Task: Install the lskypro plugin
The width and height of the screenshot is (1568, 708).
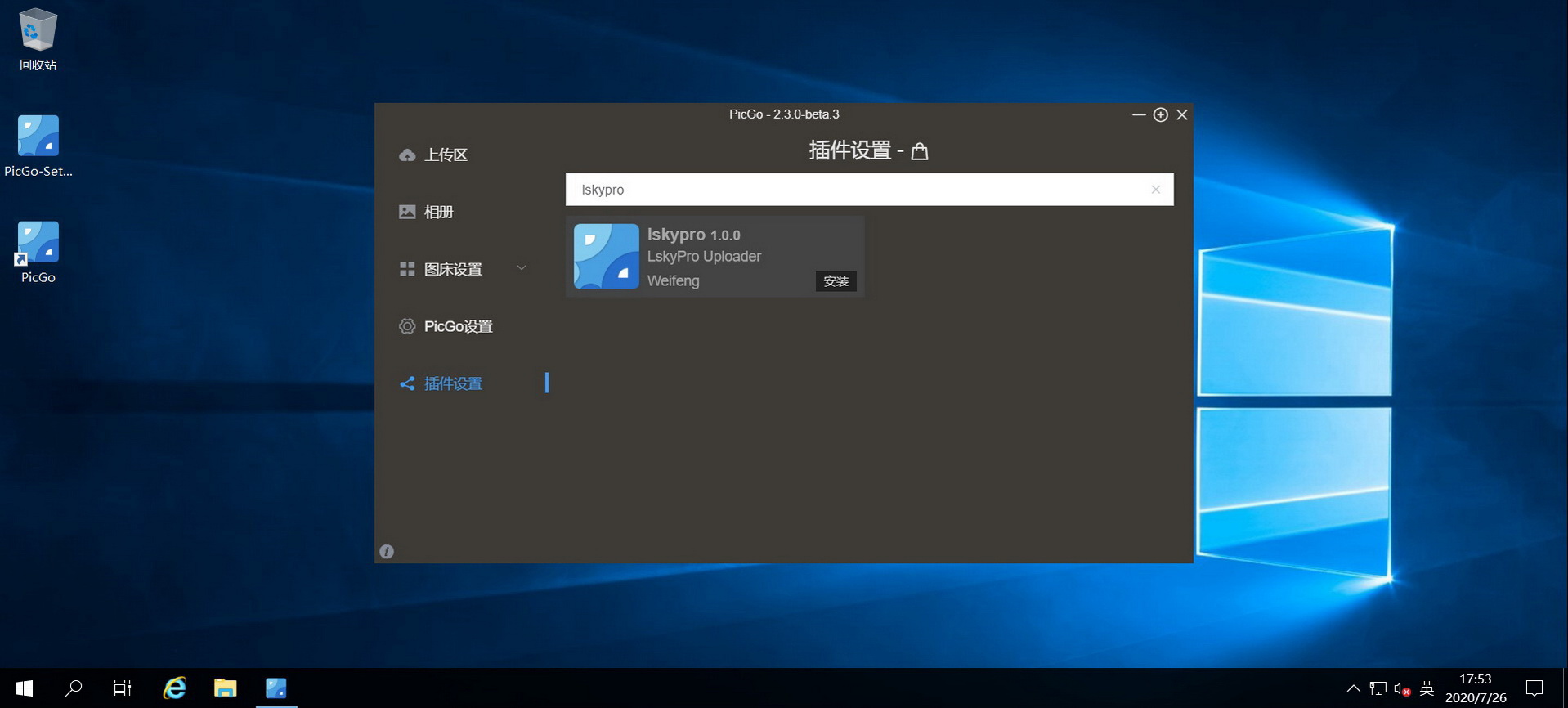Action: pyautogui.click(x=836, y=281)
